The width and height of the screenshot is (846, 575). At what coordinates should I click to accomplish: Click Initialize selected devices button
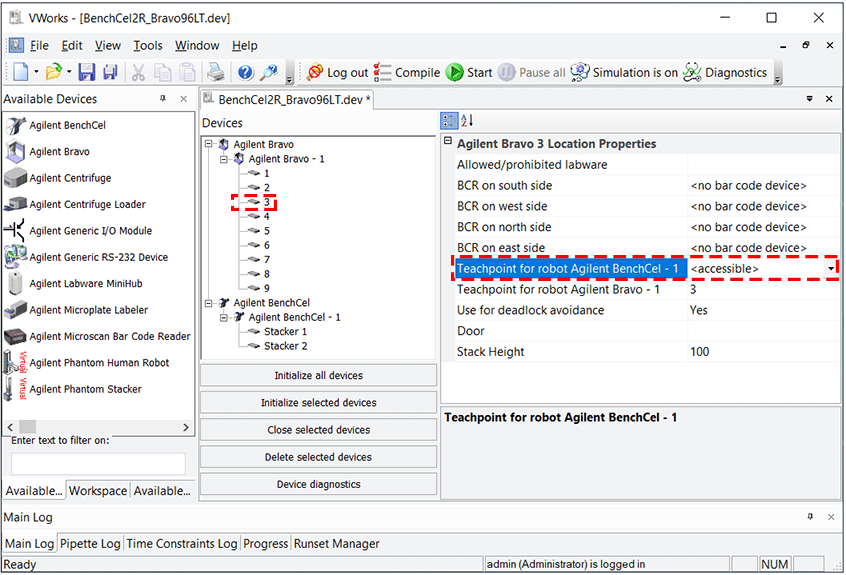pos(318,402)
